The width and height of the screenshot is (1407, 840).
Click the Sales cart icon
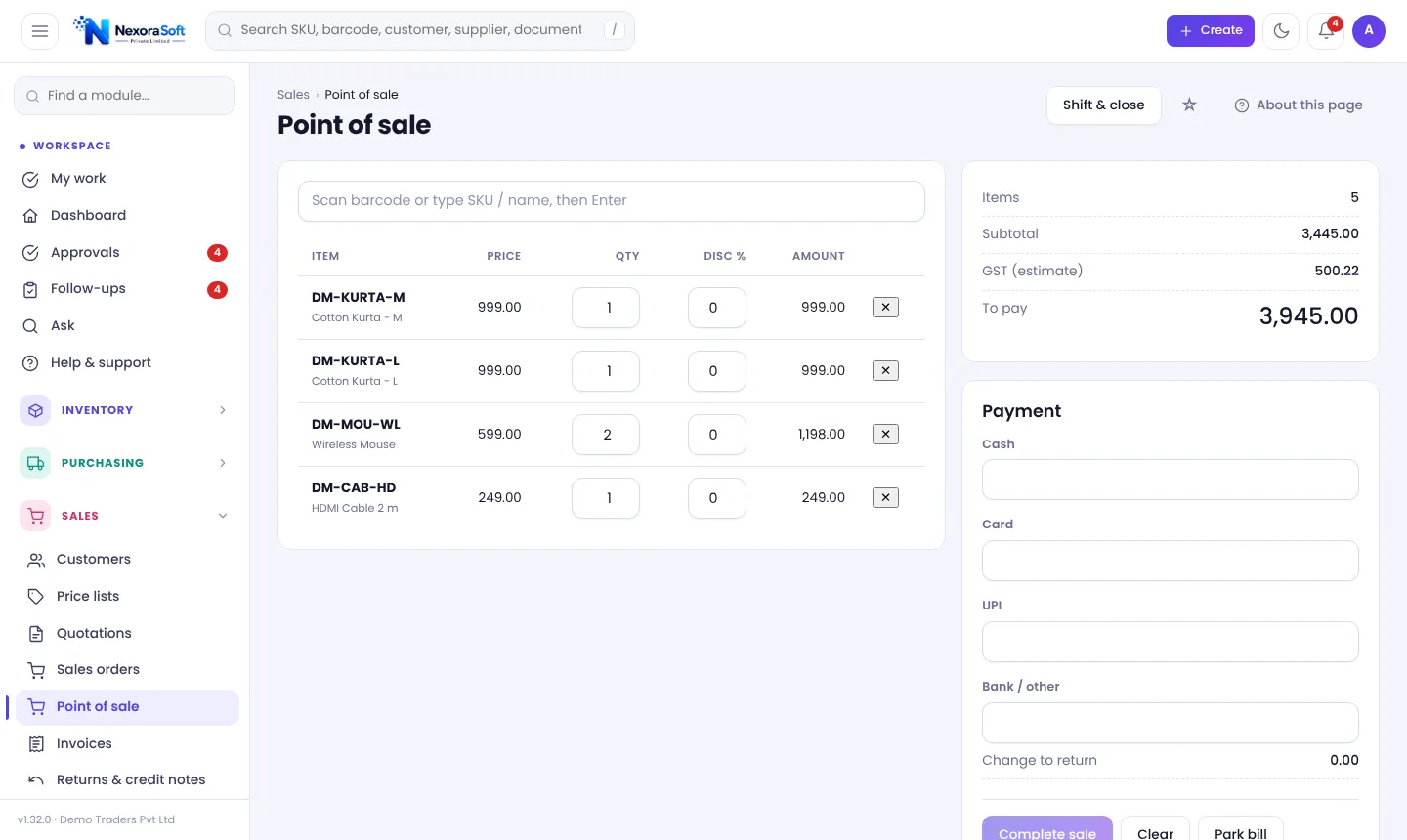click(x=35, y=516)
